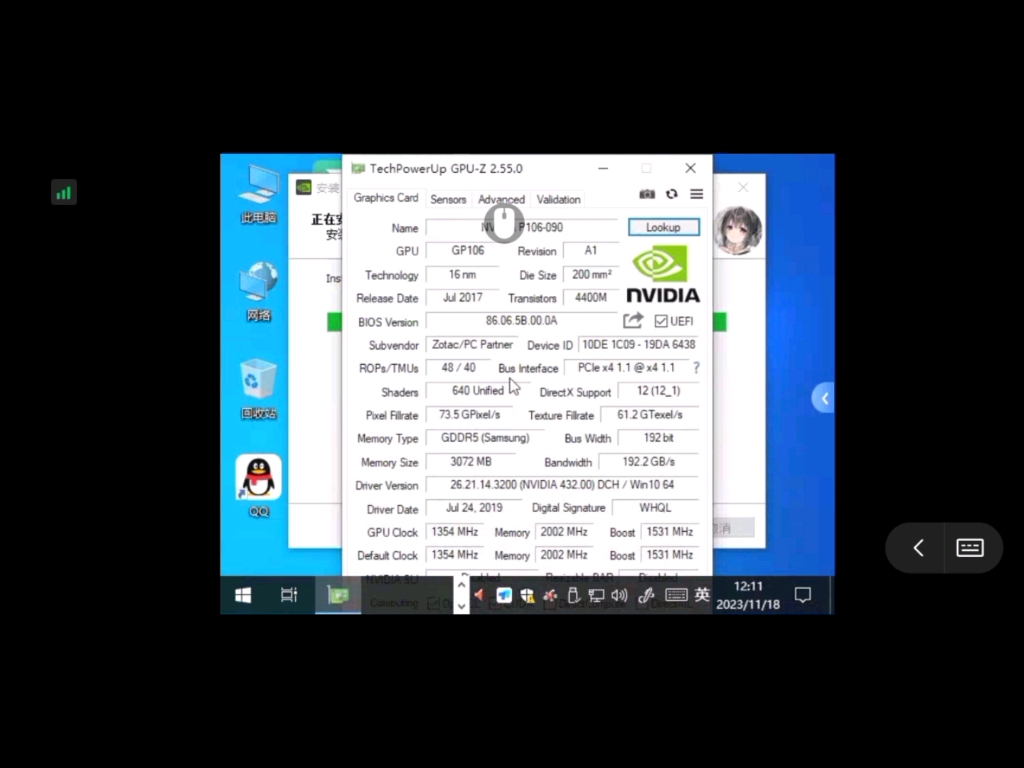Expand the blue side panel chevron
This screenshot has height=768, width=1024.
click(824, 398)
